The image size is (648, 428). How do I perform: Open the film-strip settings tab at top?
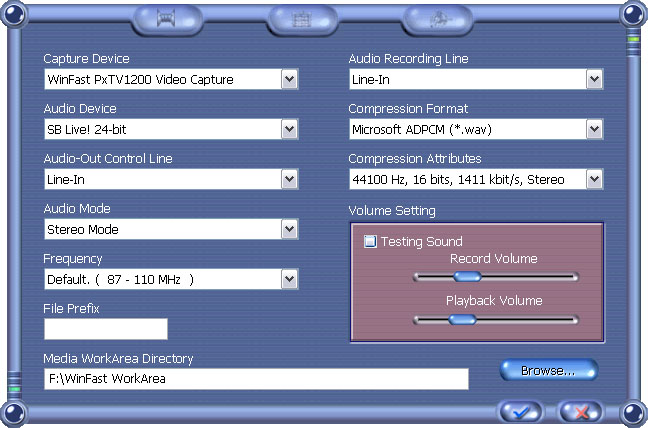click(167, 19)
